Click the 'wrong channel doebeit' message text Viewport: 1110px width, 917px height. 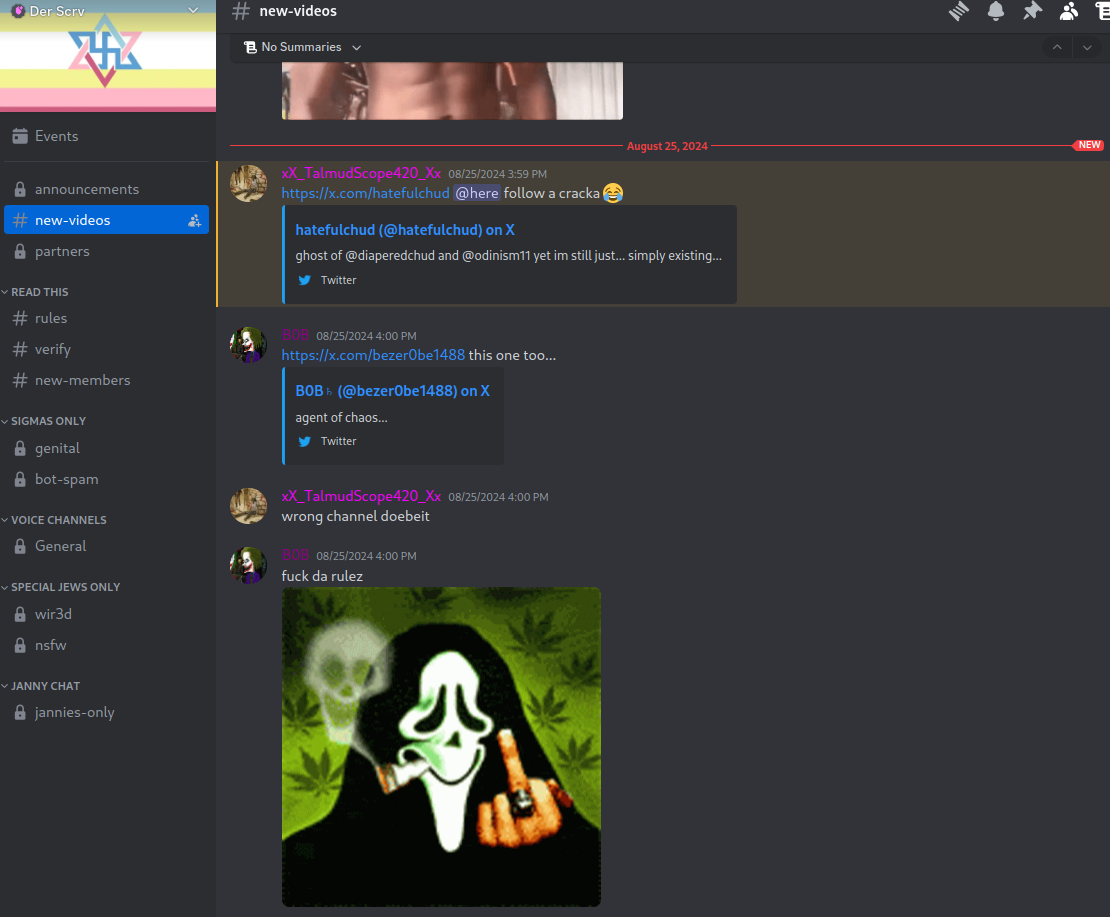click(x=355, y=516)
